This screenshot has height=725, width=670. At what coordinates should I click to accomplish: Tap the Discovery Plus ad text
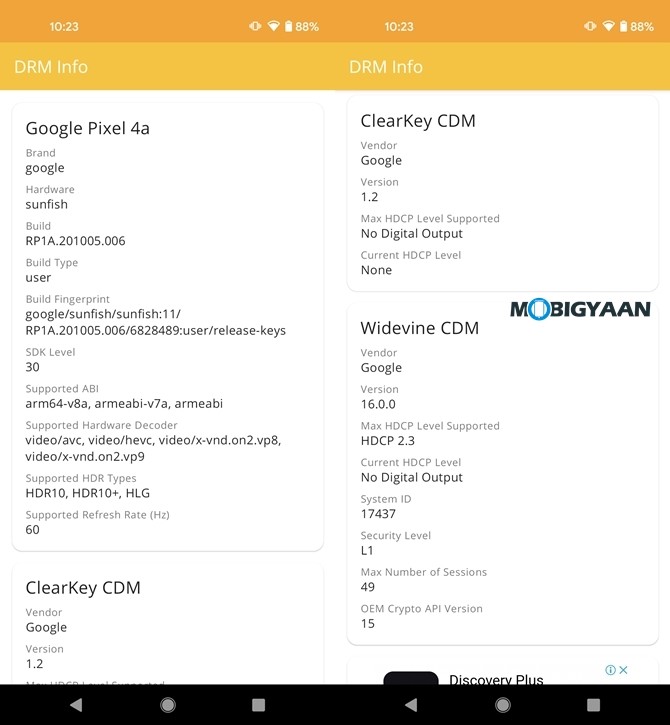point(496,678)
